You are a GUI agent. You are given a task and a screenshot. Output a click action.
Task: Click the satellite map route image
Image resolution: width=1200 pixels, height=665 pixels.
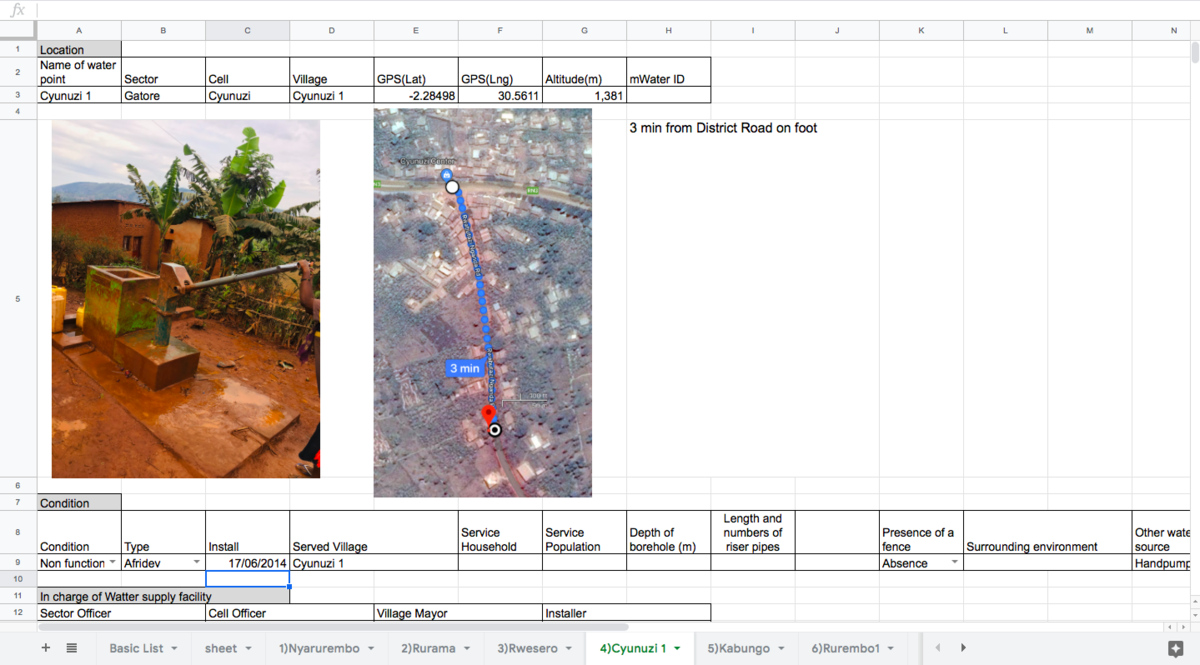tap(483, 302)
